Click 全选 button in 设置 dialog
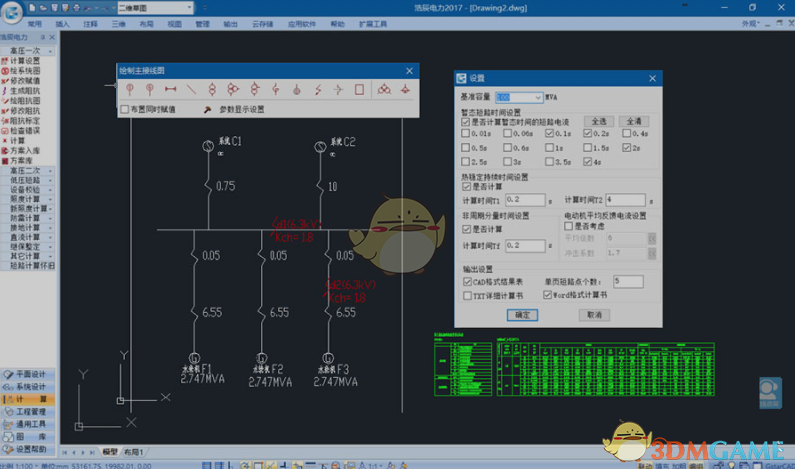The width and height of the screenshot is (795, 469). [599, 121]
